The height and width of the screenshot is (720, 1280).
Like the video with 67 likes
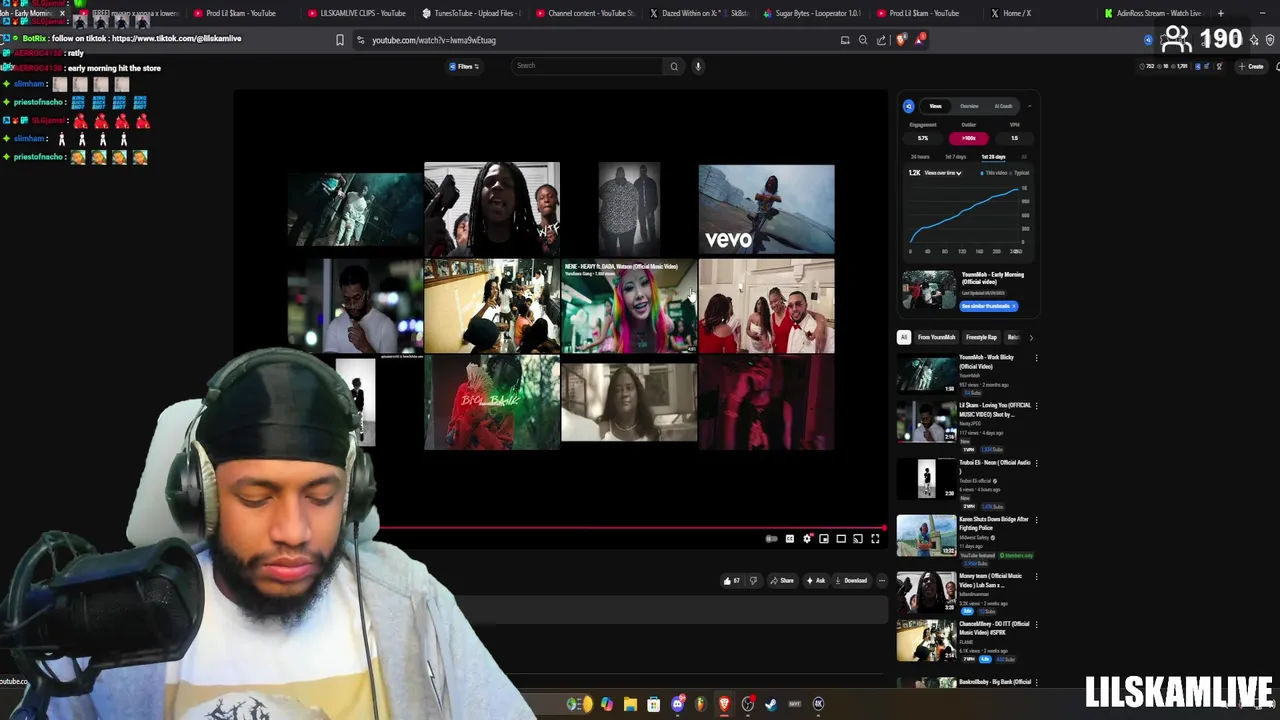733,581
